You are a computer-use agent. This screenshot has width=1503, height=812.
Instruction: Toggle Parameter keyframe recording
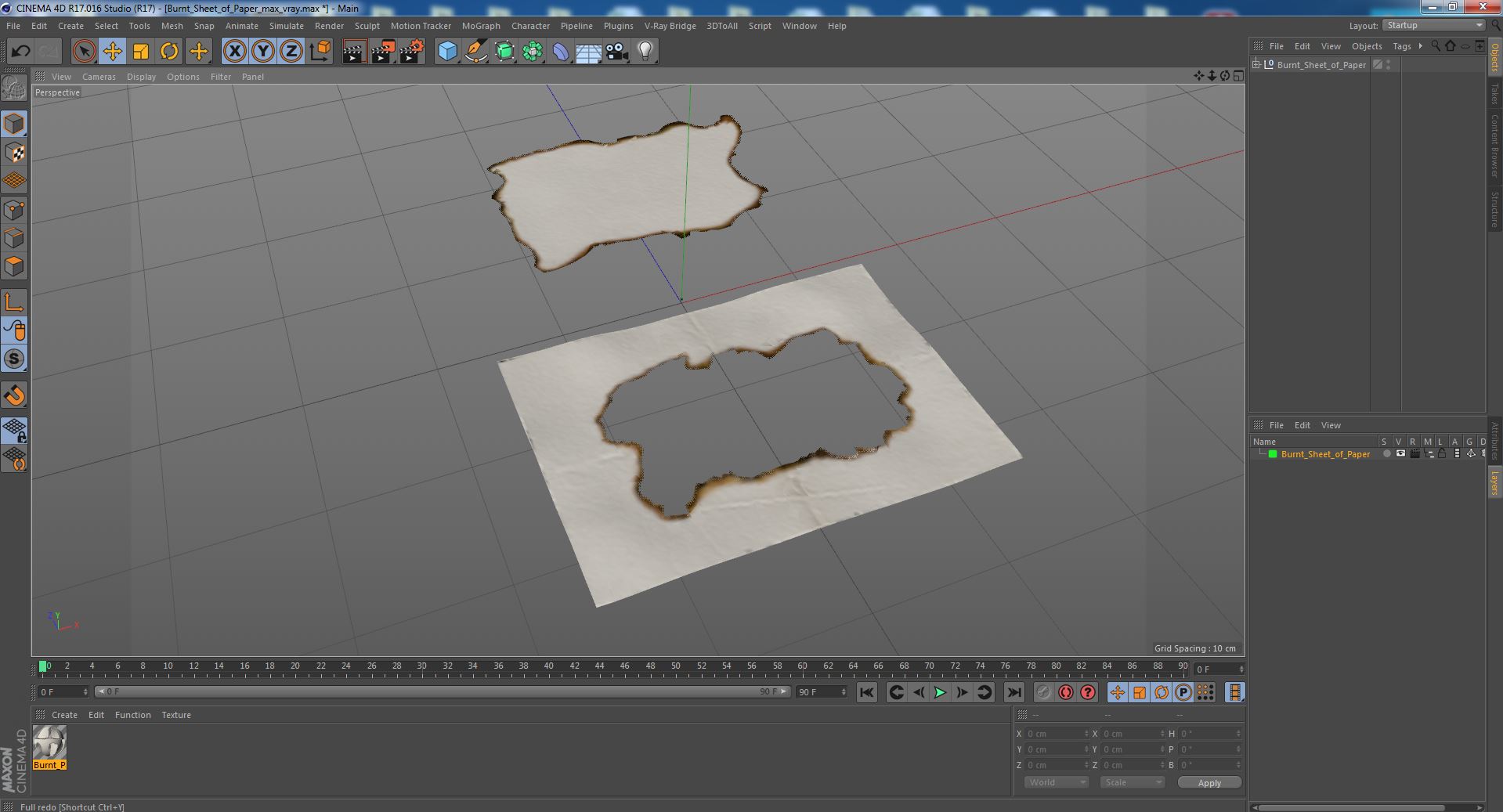tap(1183, 692)
